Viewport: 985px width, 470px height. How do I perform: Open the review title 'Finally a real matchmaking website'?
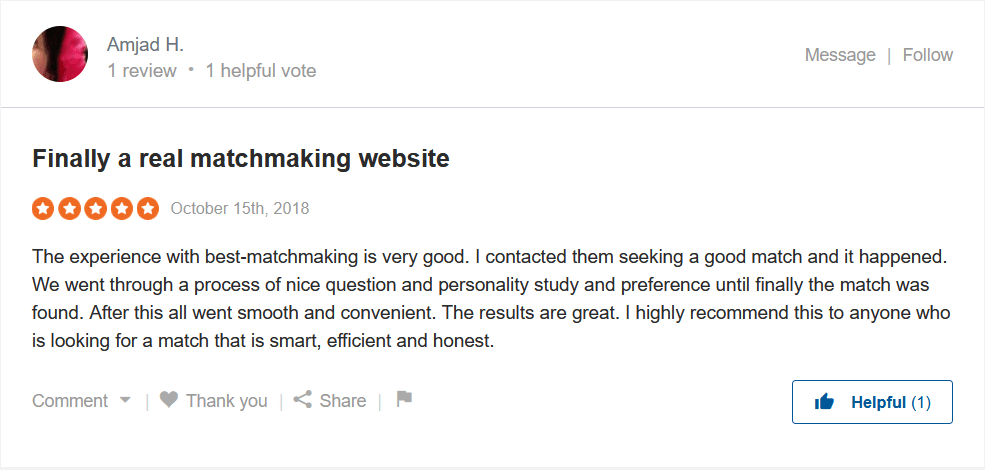pos(241,158)
